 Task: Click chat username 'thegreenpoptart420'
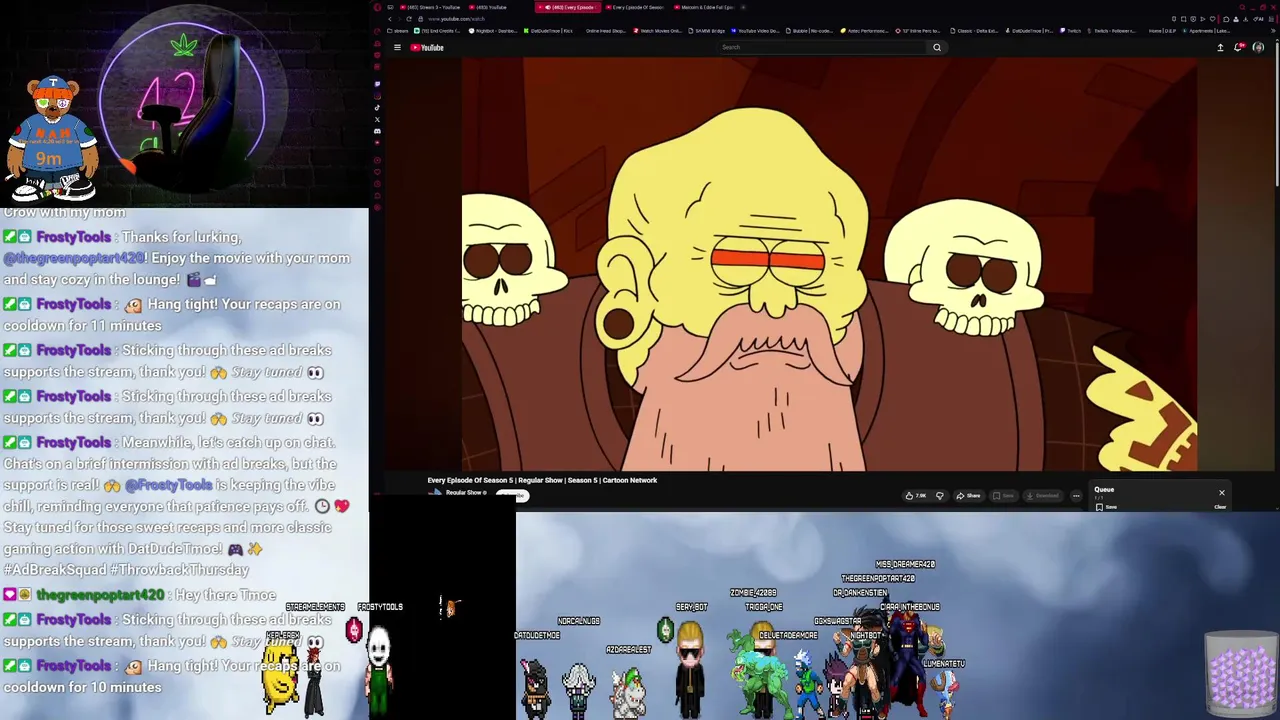pos(100,595)
